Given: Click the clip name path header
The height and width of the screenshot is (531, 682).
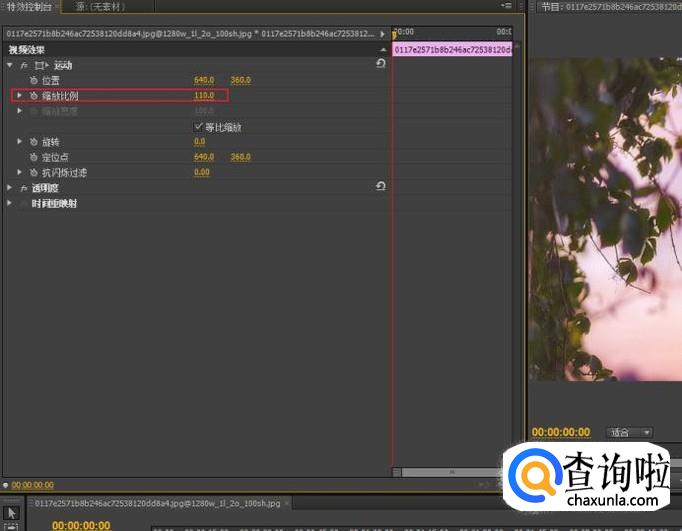Looking at the screenshot, I should pyautogui.click(x=190, y=33).
